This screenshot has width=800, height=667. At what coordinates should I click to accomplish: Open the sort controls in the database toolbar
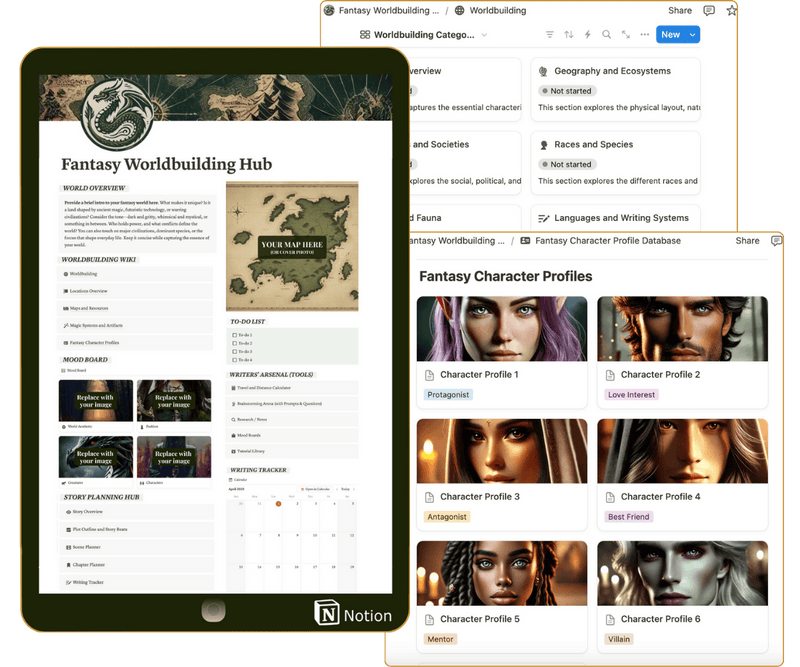(568, 34)
